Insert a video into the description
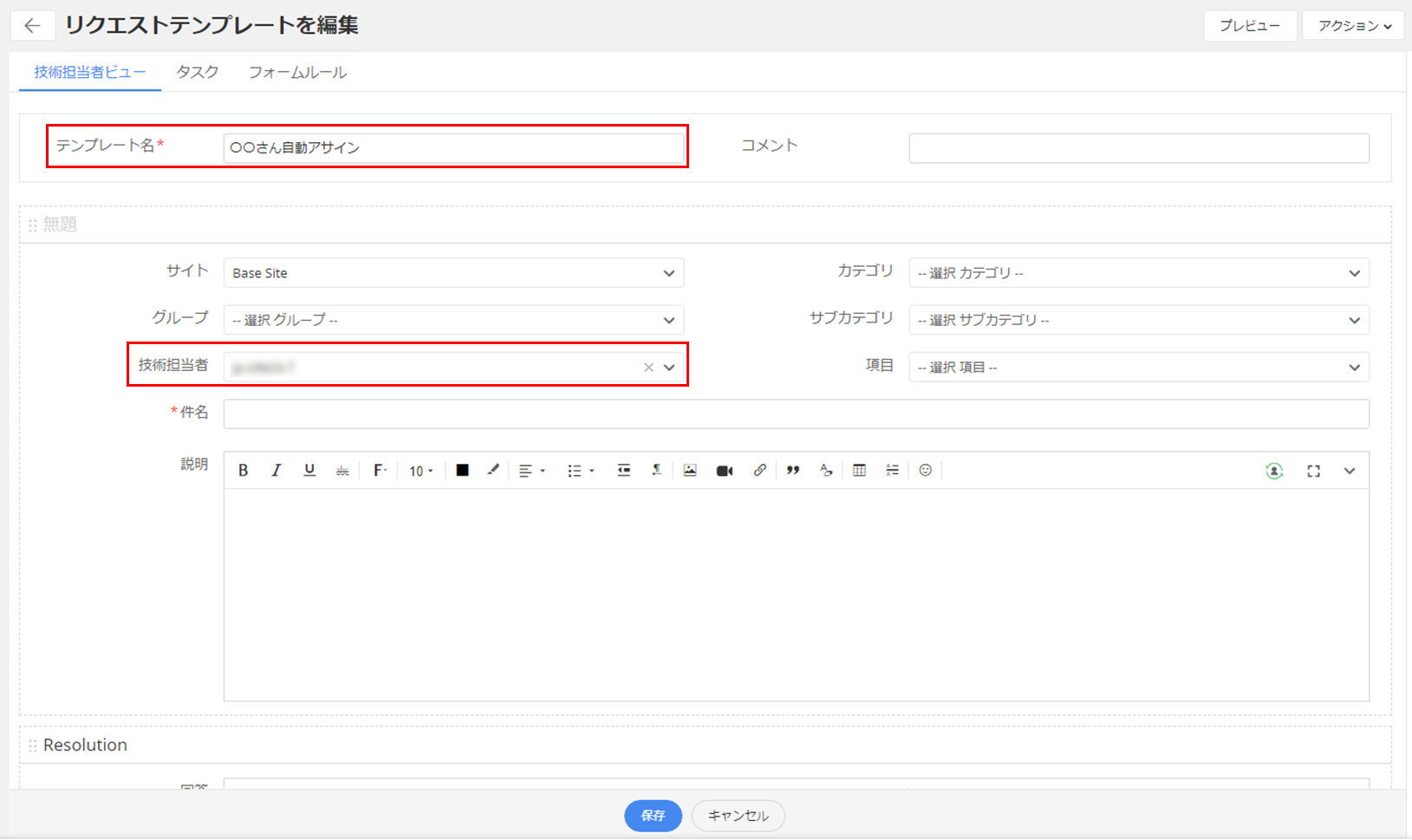 coord(725,471)
